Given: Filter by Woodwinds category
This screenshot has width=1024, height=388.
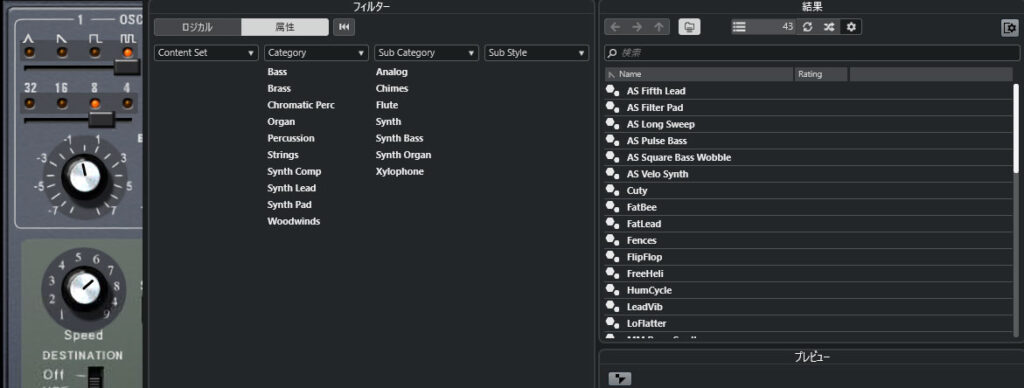Looking at the screenshot, I should click(293, 221).
